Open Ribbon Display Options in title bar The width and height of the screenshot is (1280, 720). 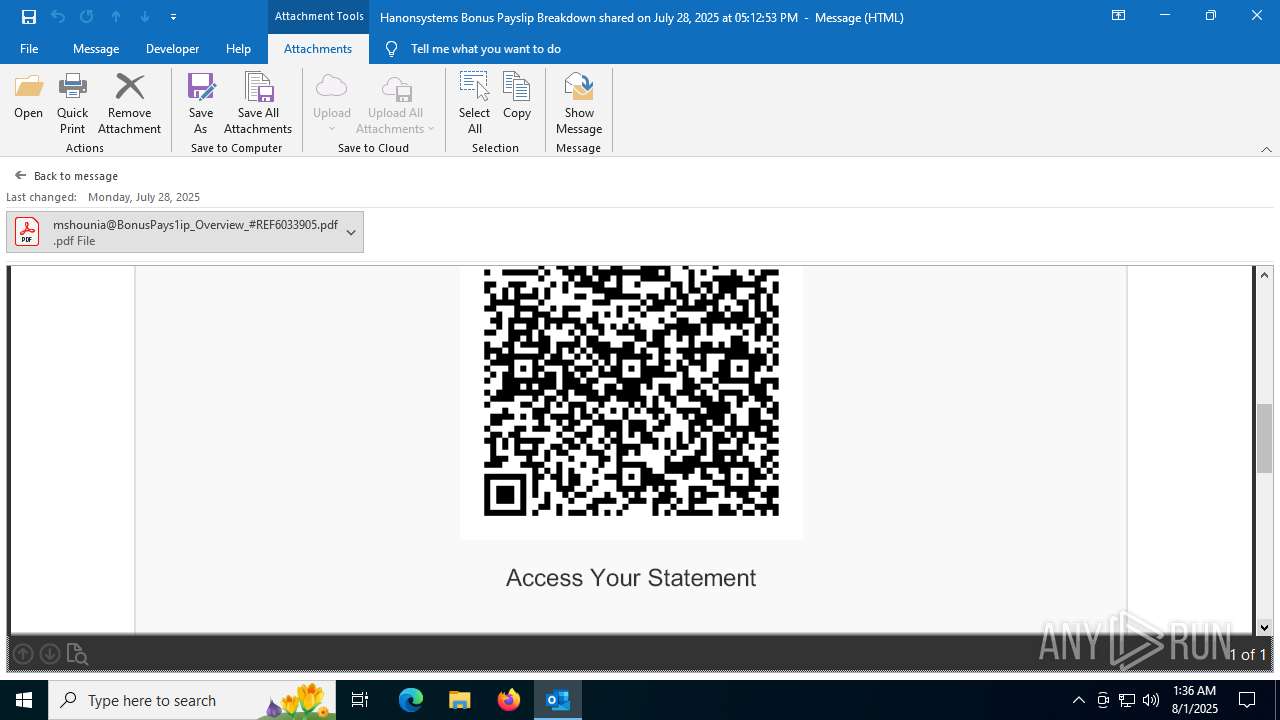[1118, 16]
